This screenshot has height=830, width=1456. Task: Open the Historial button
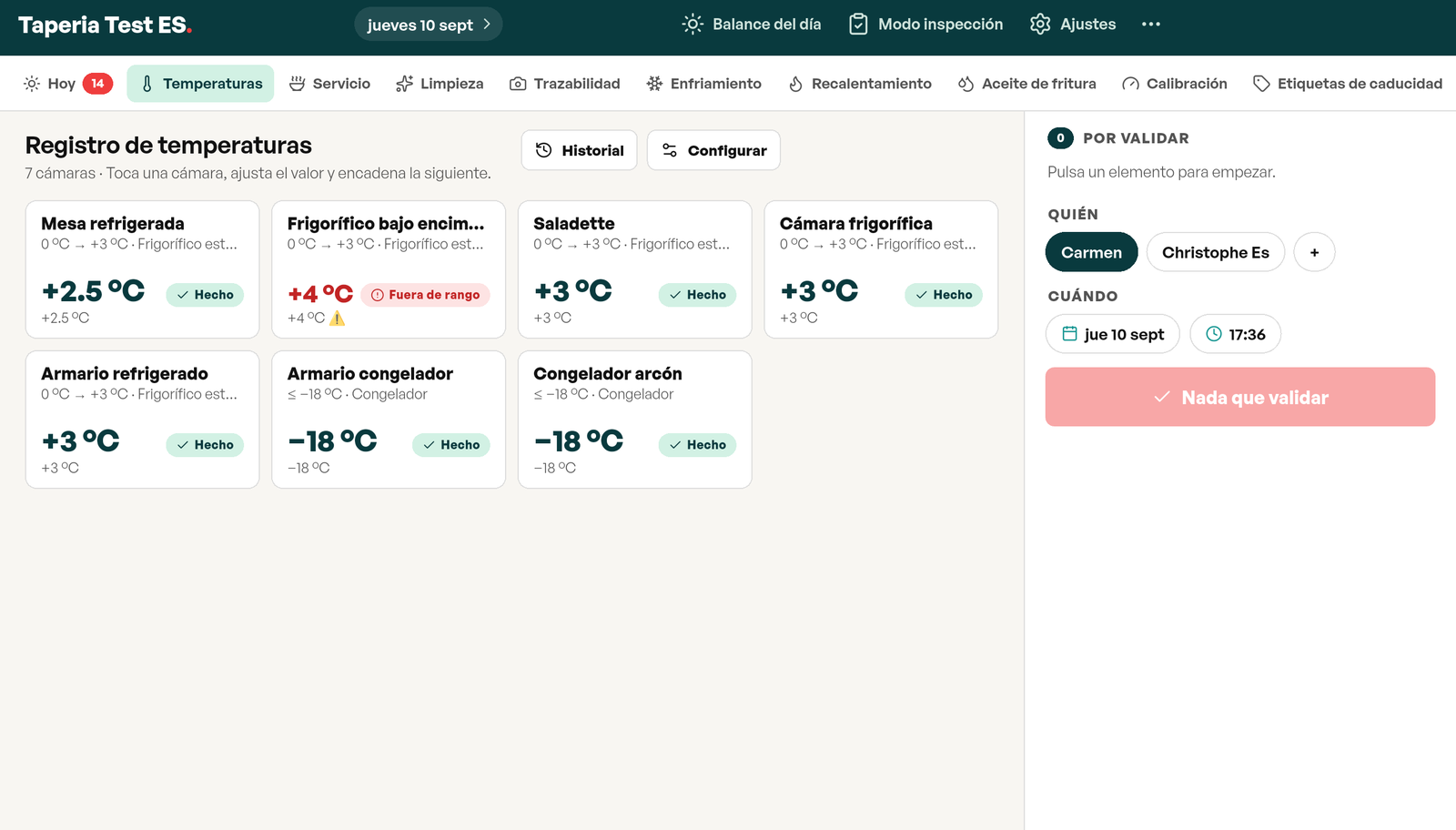(x=579, y=150)
